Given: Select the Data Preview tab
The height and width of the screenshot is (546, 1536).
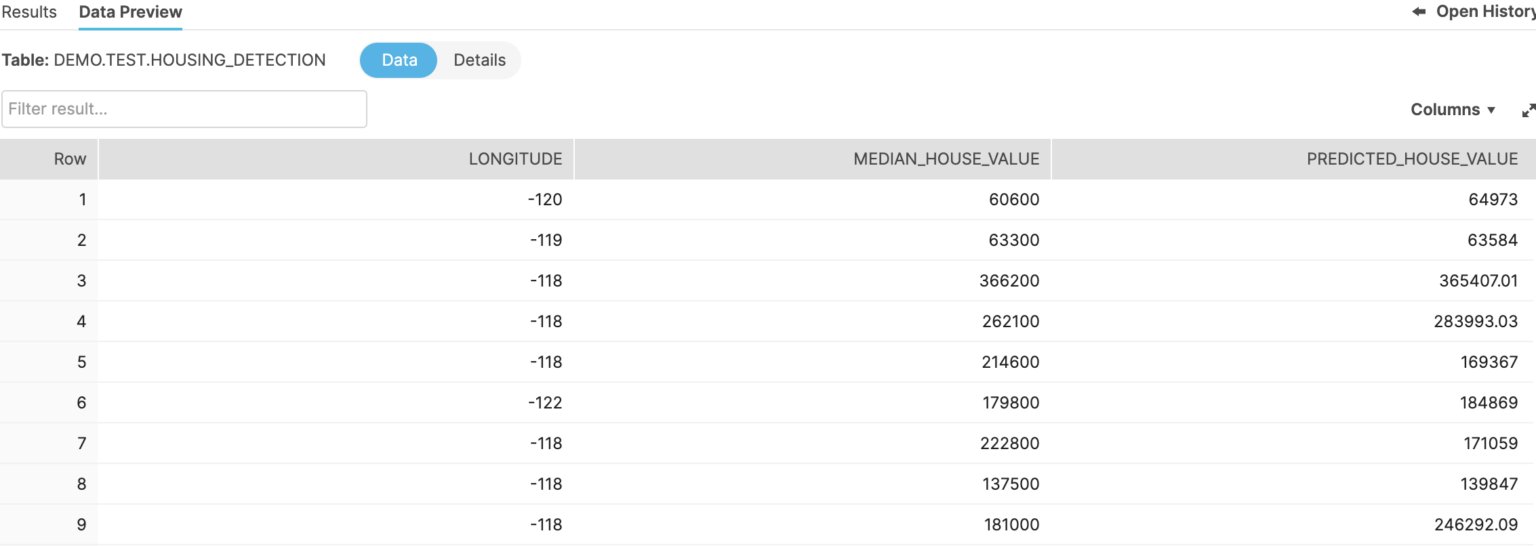Looking at the screenshot, I should pos(131,12).
